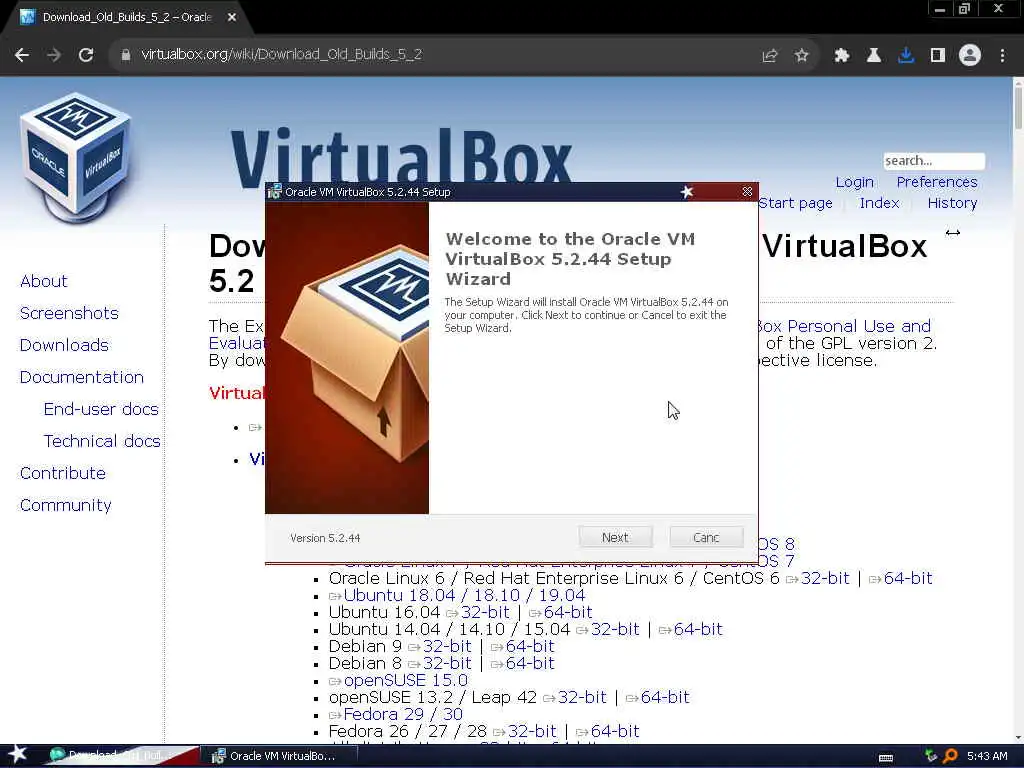This screenshot has height=768, width=1024.
Task: Click the star icon in Setup title bar
Action: click(686, 192)
